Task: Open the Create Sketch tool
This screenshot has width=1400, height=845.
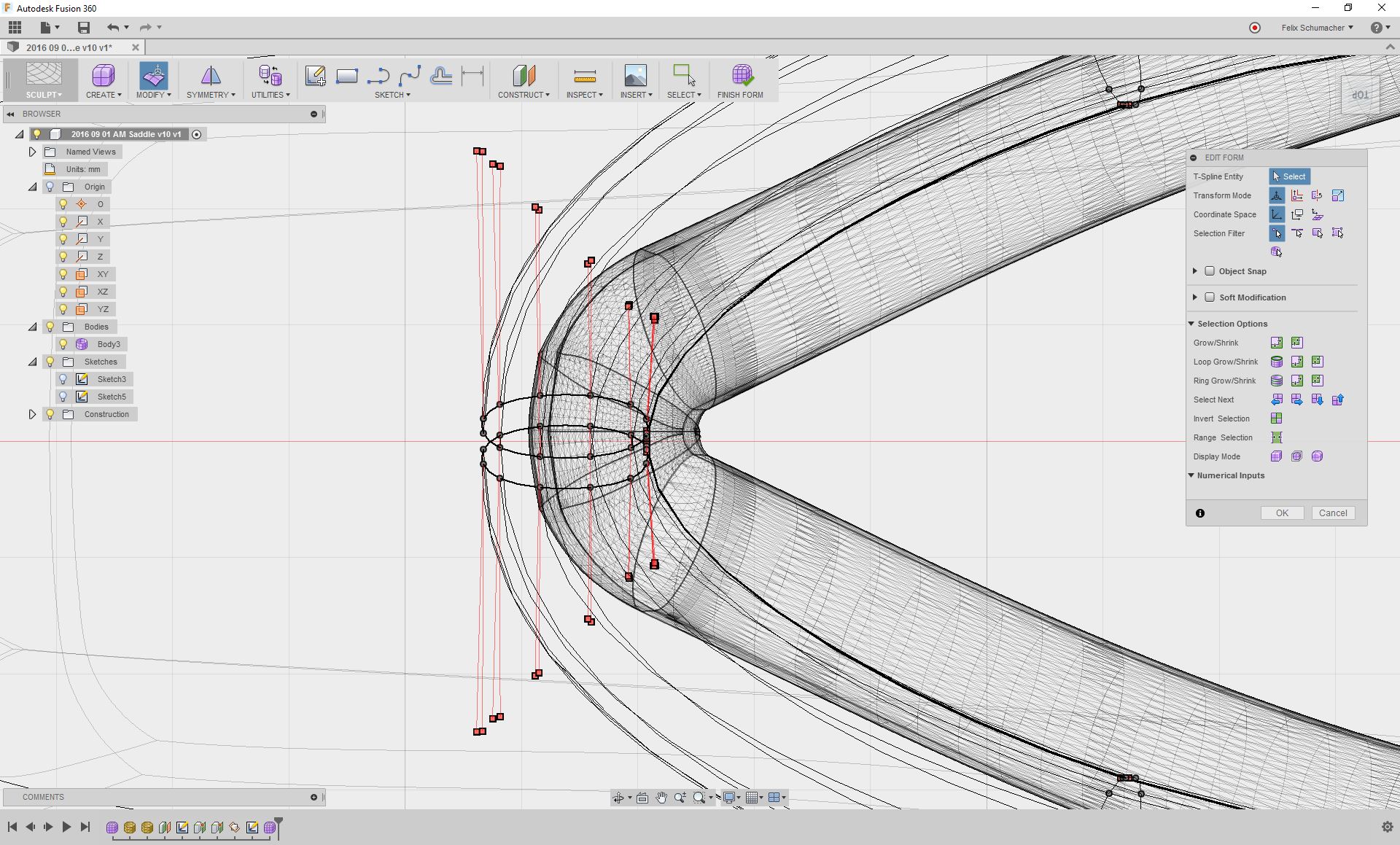Action: click(x=314, y=75)
